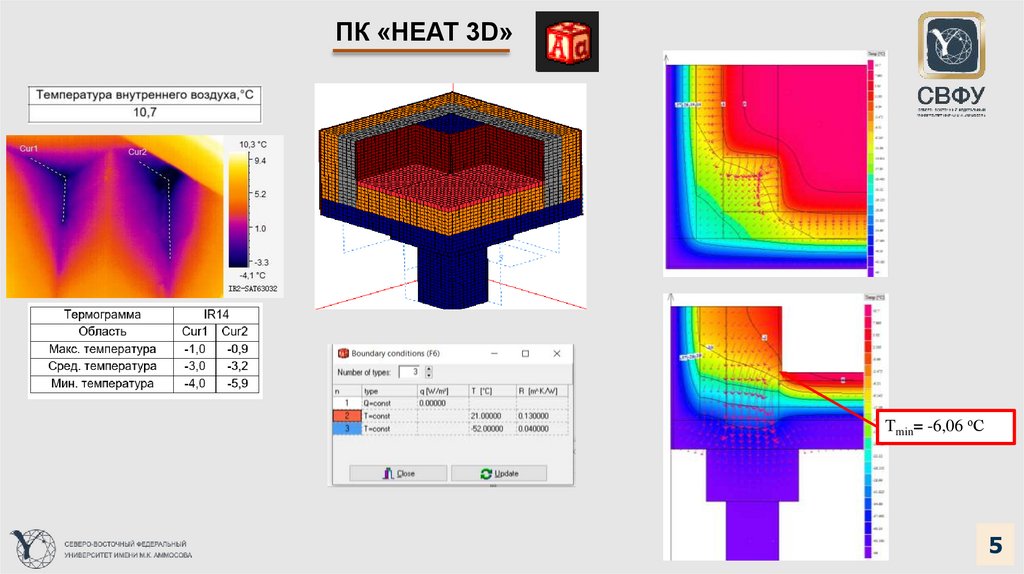Image resolution: width=1024 pixels, height=574 pixels.
Task: Click the 3D mesh model image
Action: [x=451, y=196]
